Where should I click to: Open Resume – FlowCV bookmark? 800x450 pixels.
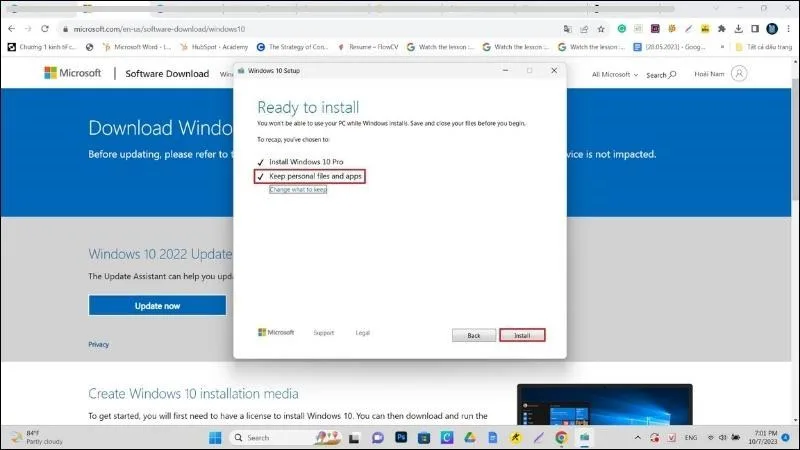click(x=367, y=47)
